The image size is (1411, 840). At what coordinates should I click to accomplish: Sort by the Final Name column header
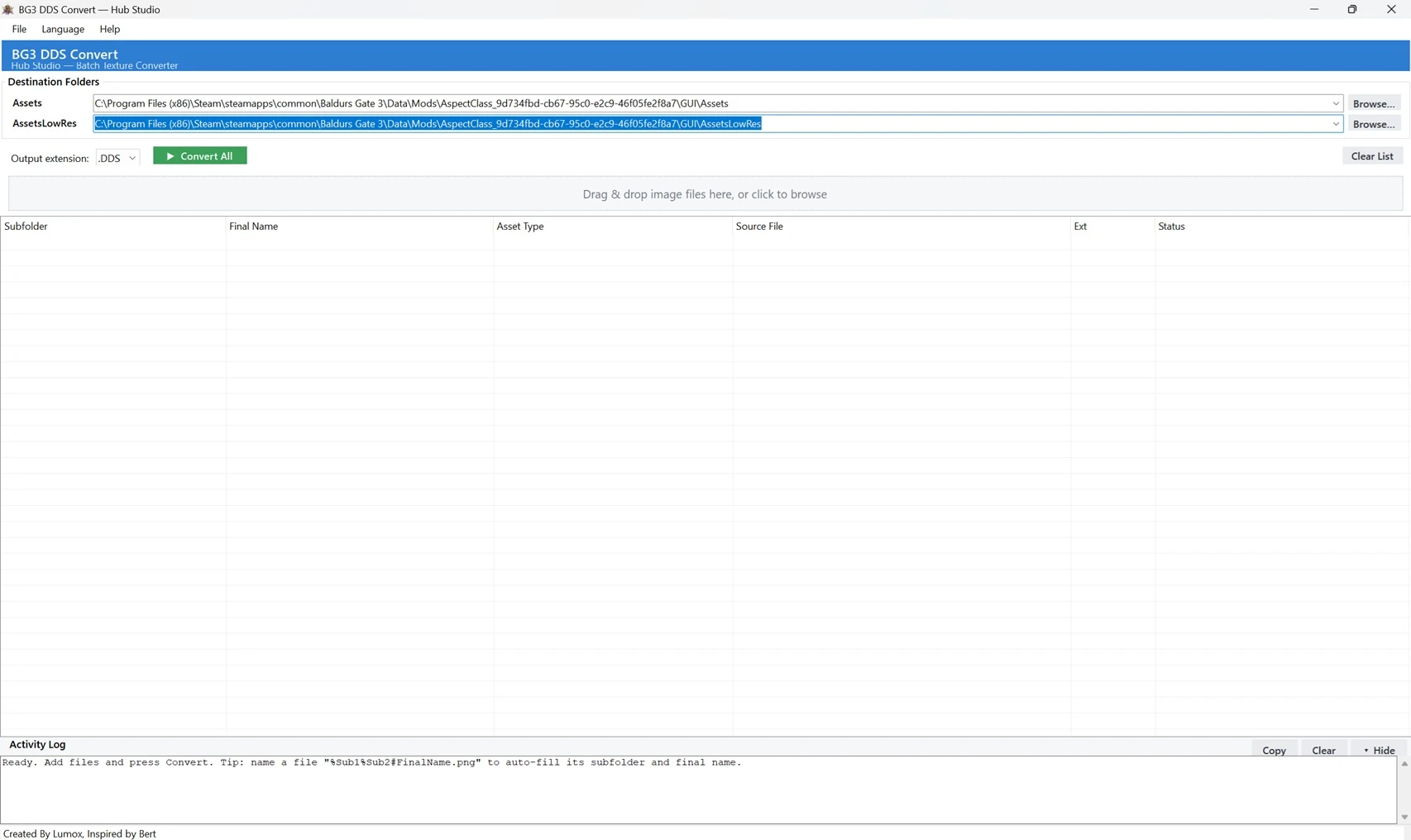360,226
